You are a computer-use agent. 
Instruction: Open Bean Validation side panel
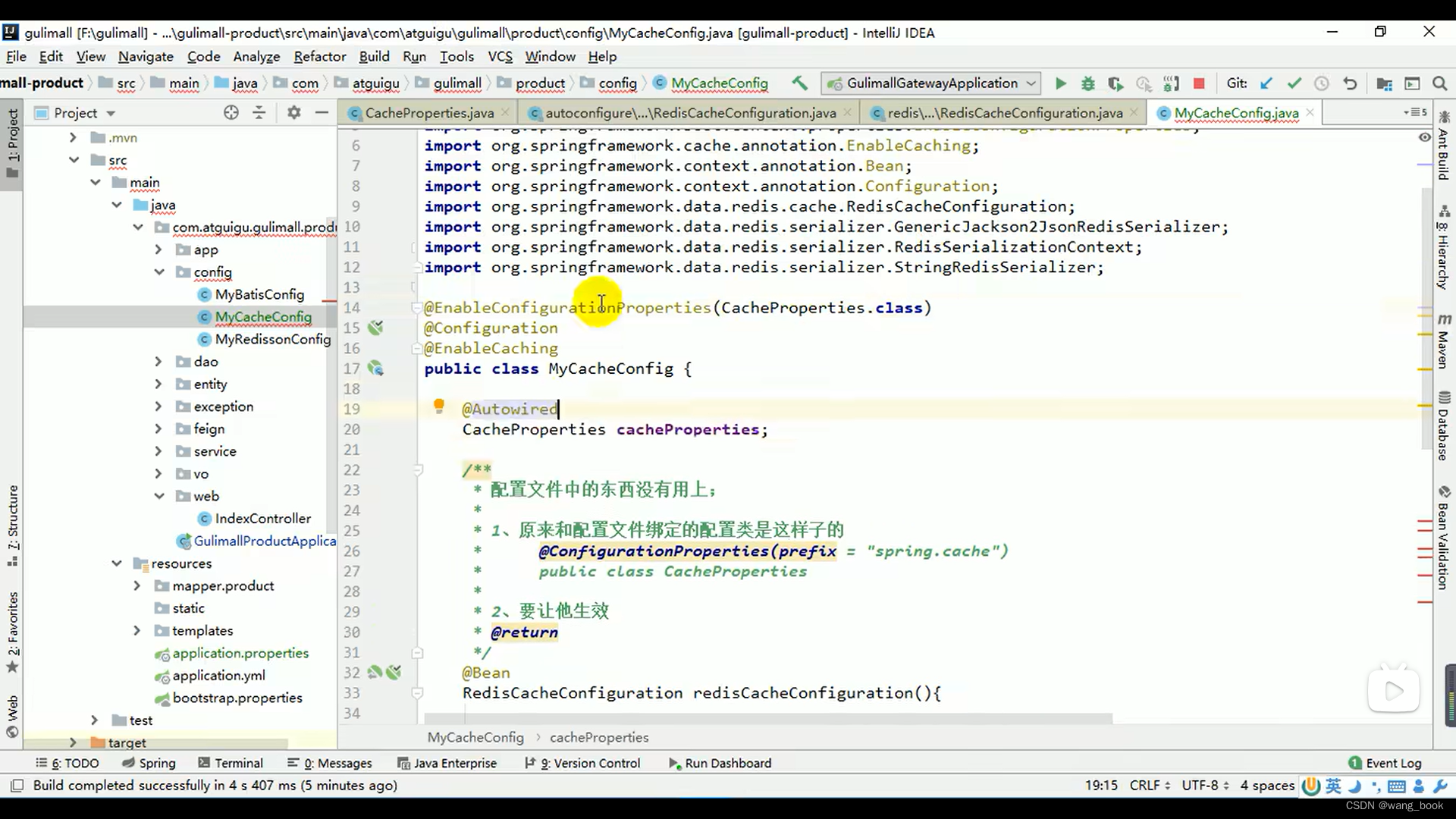pos(1444,538)
